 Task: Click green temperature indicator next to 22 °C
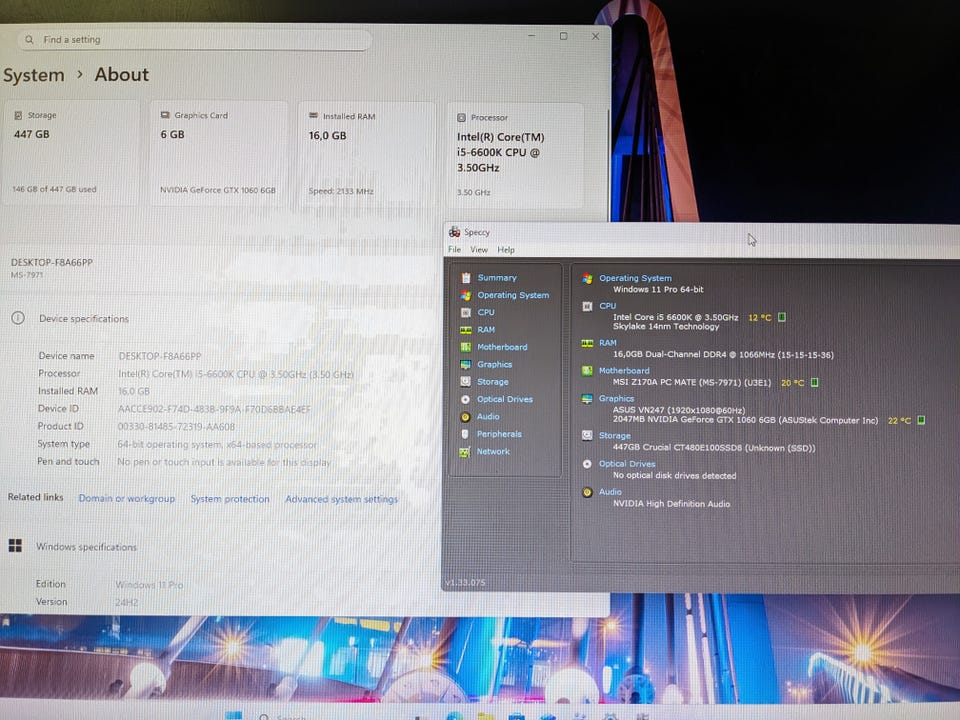[921, 420]
